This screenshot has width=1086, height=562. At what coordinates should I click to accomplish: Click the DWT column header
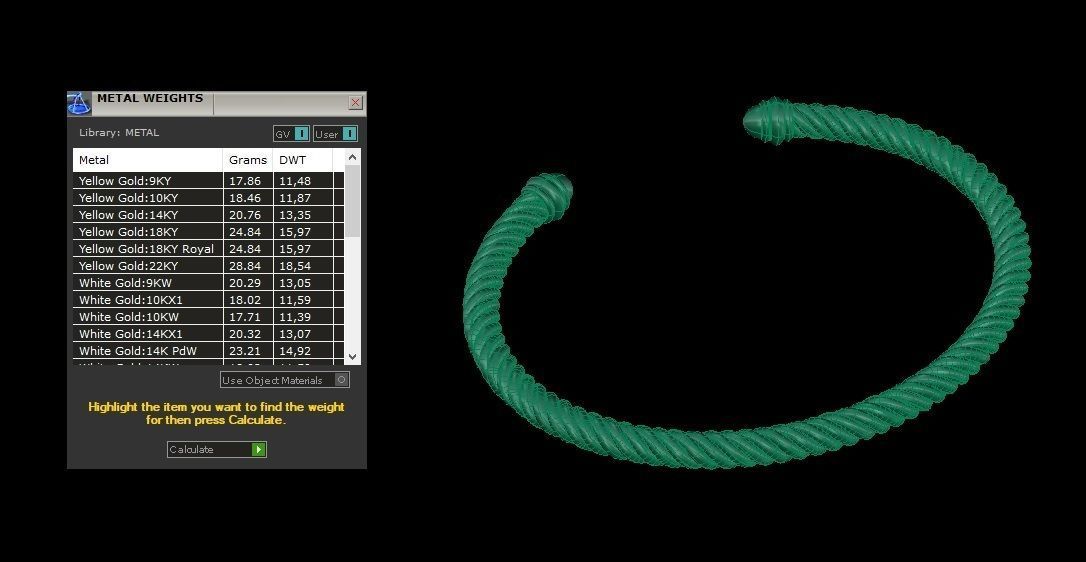(x=303, y=160)
